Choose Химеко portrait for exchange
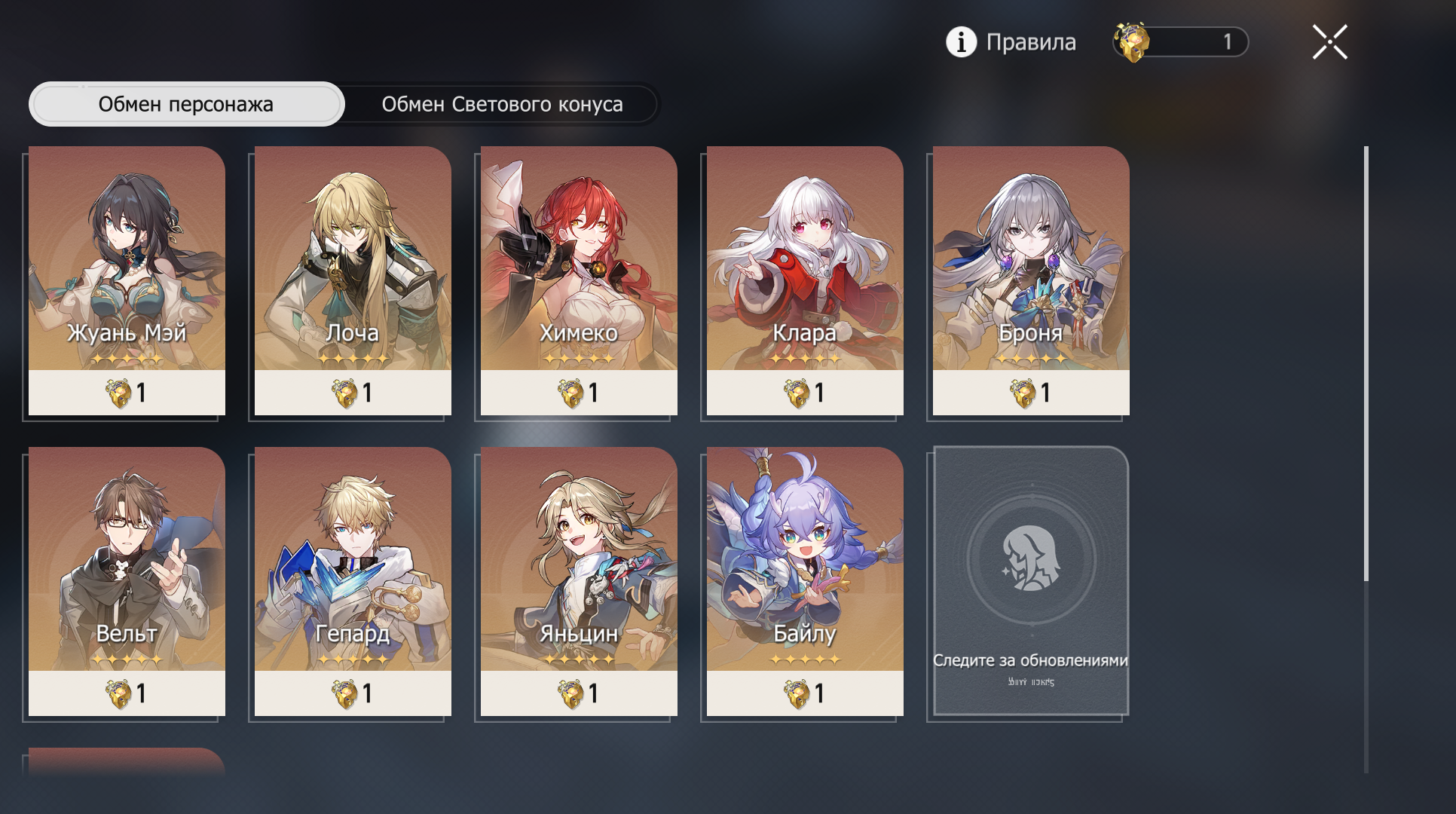Screen dimensions: 1456x814 coord(579,258)
